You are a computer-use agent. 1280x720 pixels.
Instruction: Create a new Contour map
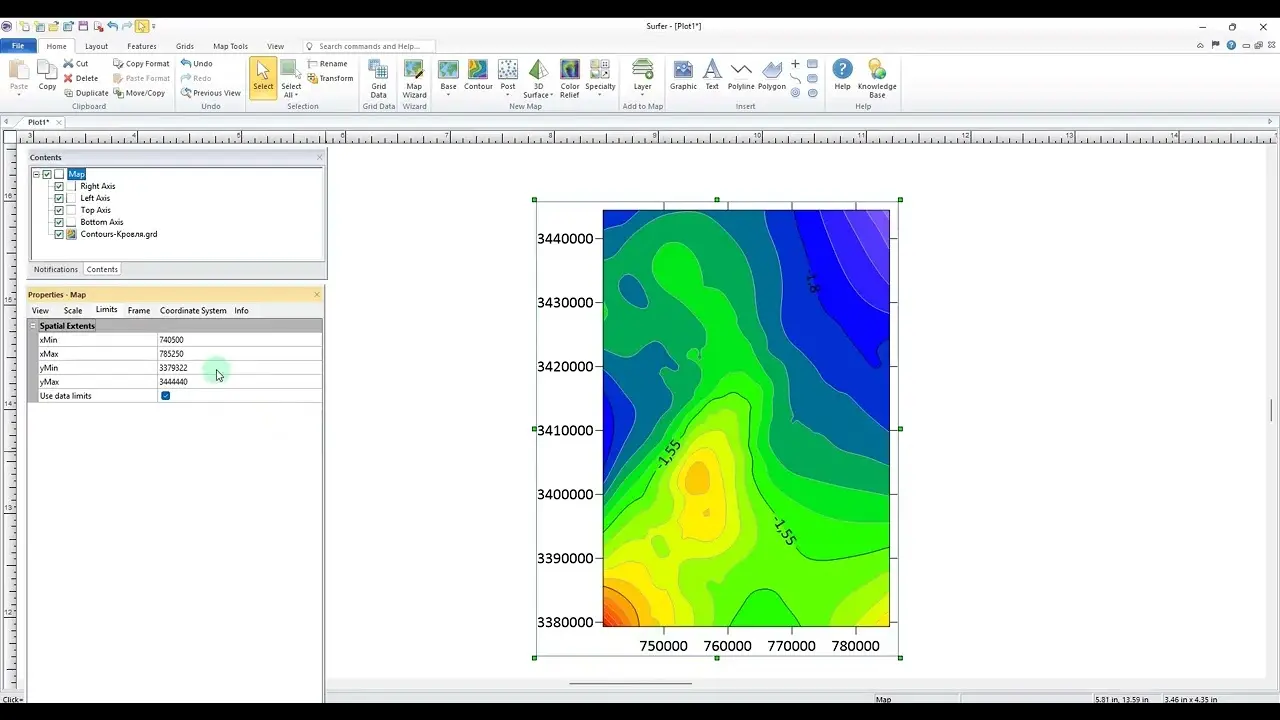point(478,76)
